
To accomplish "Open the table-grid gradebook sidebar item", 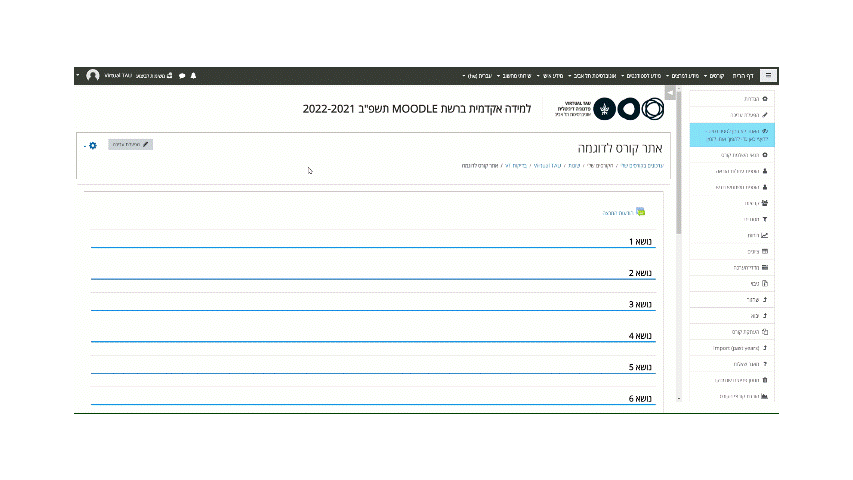I will click(x=732, y=251).
